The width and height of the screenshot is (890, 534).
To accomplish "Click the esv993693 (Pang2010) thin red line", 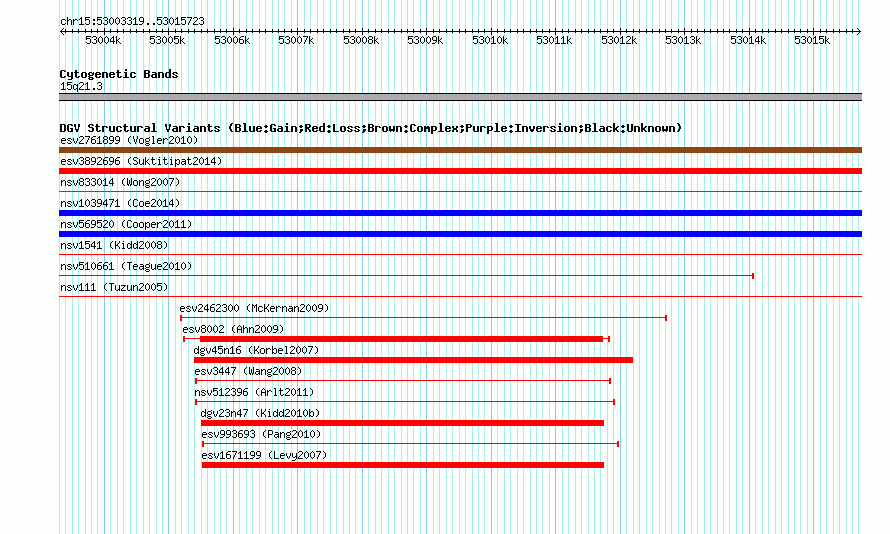I will pos(410,444).
